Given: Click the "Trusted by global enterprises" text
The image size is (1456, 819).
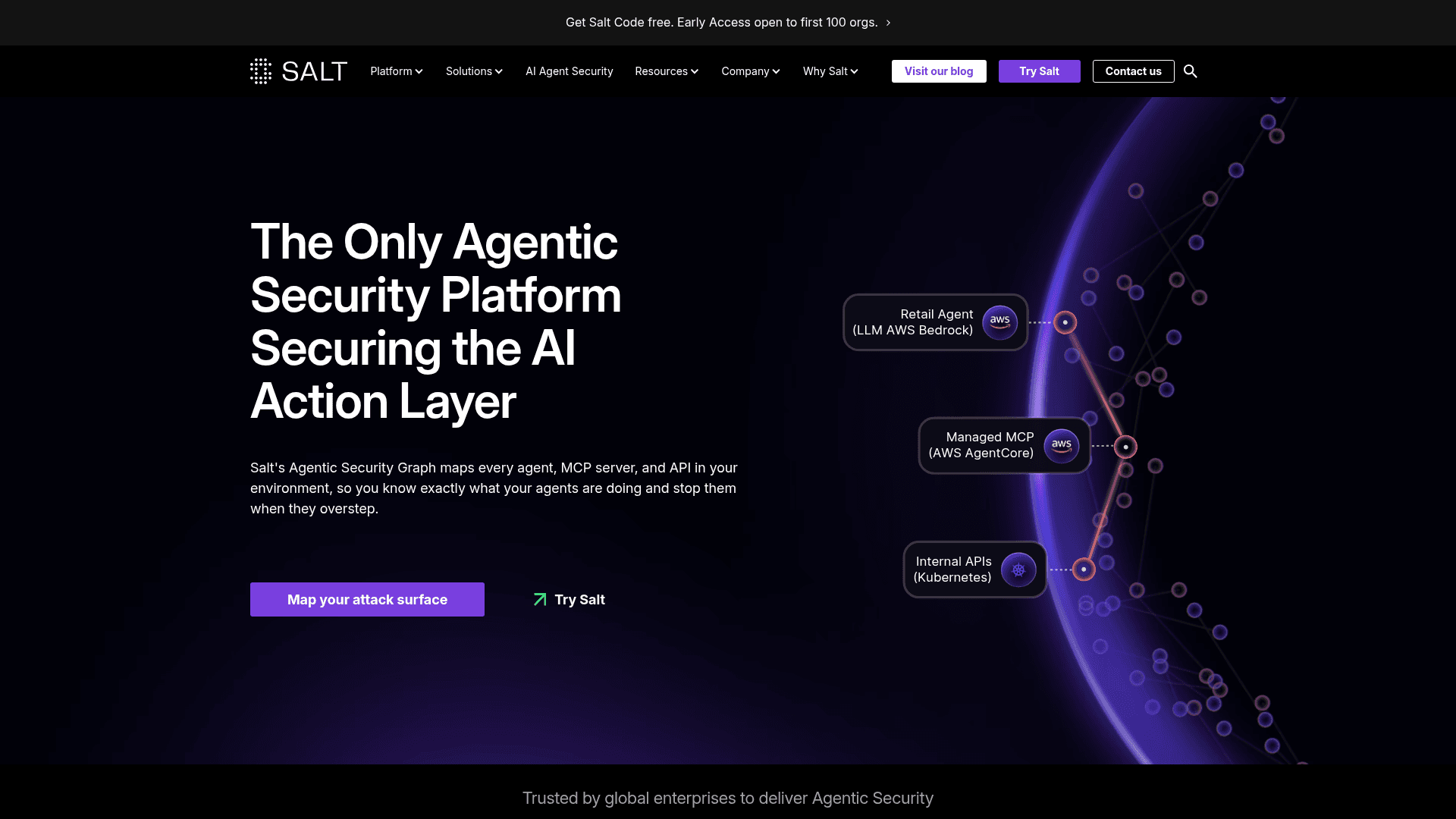Looking at the screenshot, I should tap(728, 798).
